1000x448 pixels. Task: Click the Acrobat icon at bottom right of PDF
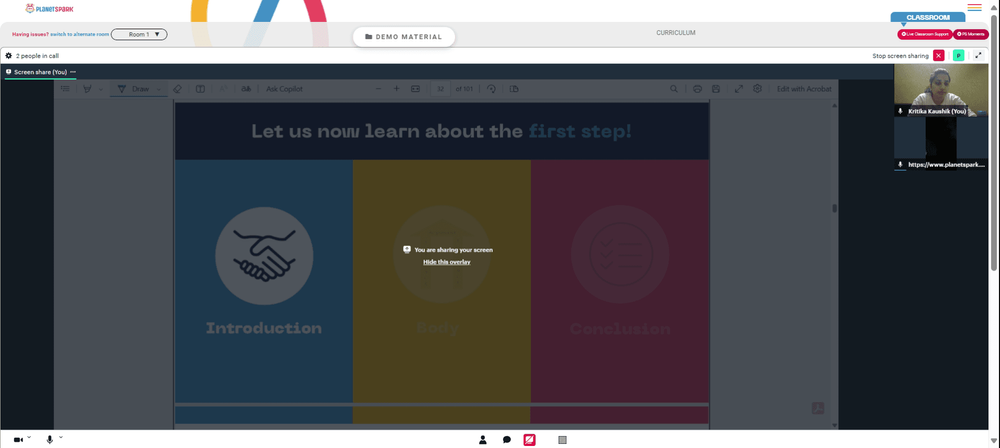tap(818, 408)
